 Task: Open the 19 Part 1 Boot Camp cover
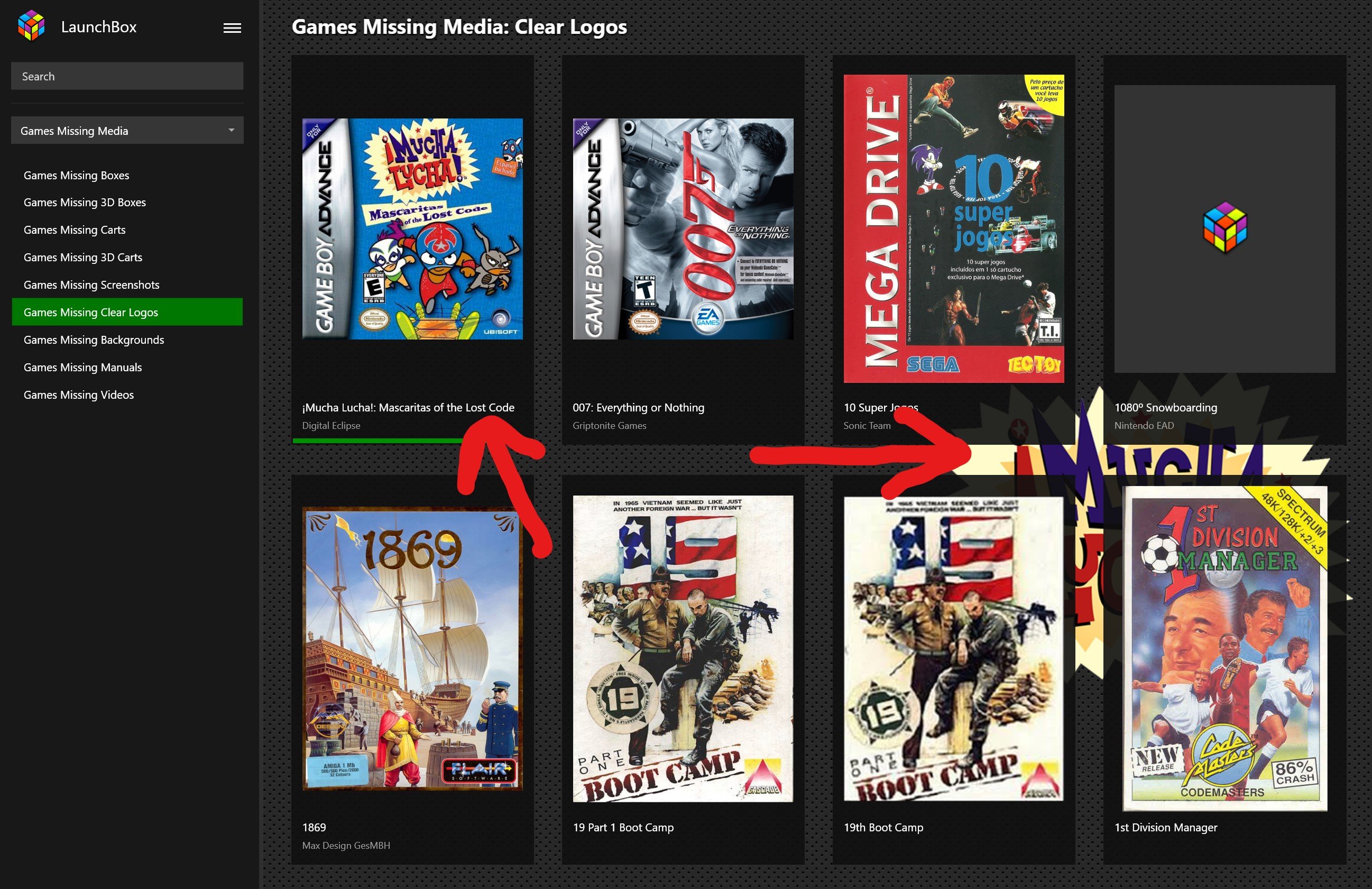pos(683,648)
